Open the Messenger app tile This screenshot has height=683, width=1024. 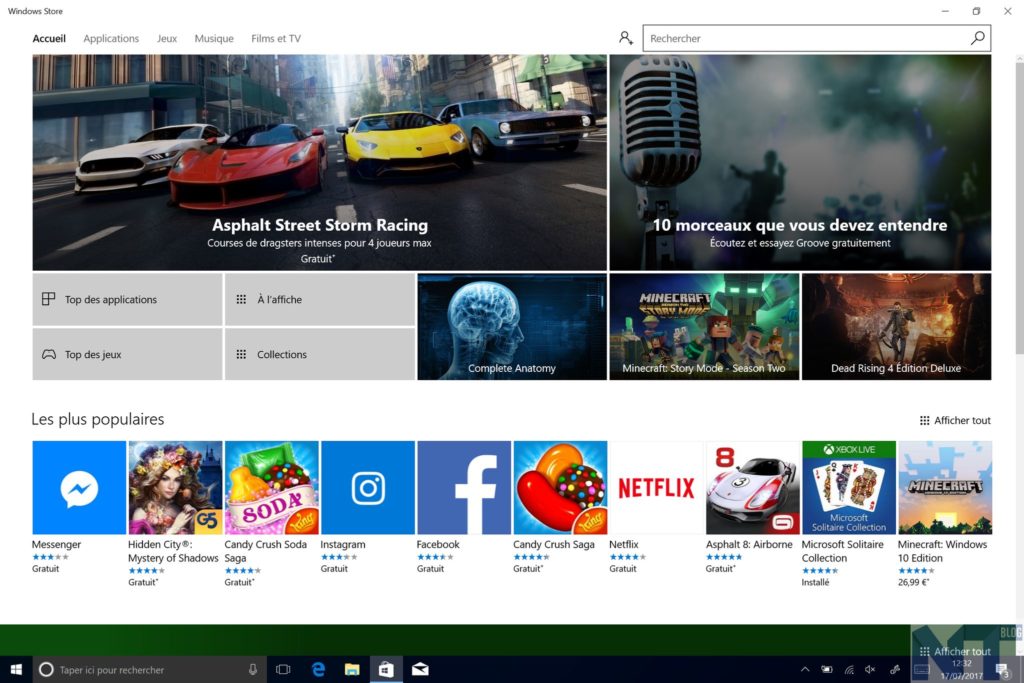78,488
